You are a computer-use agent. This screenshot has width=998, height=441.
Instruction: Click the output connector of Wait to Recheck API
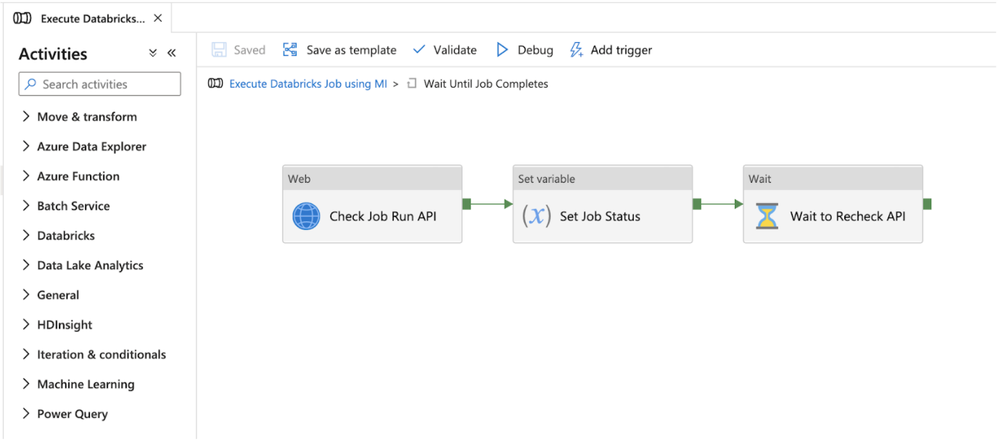pyautogui.click(x=927, y=204)
